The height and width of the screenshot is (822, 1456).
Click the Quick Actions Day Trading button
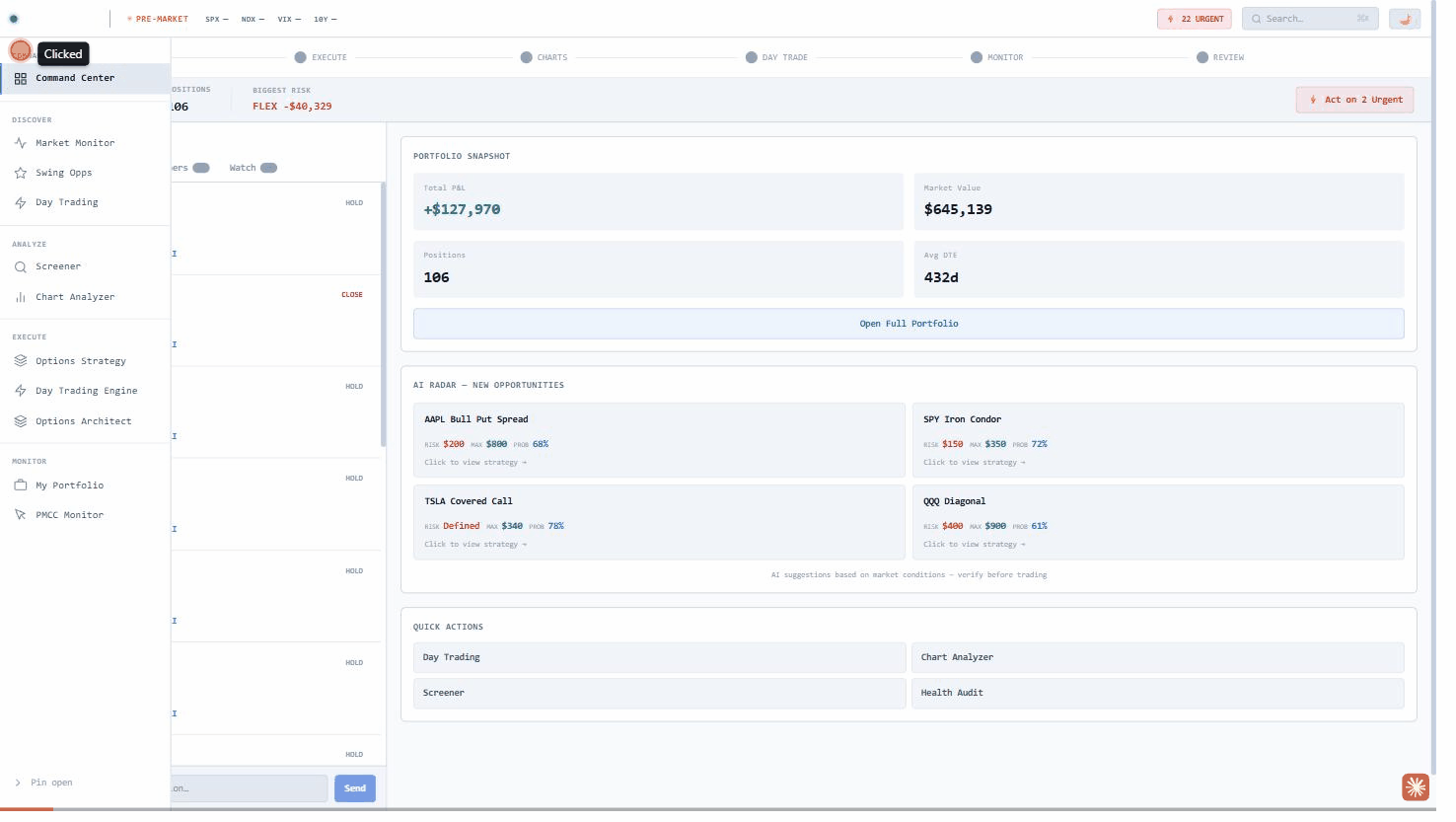click(x=659, y=657)
